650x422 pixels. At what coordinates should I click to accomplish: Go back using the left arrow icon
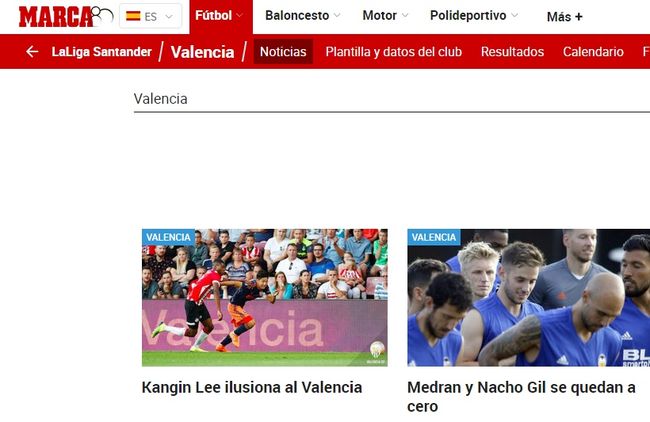[x=32, y=52]
